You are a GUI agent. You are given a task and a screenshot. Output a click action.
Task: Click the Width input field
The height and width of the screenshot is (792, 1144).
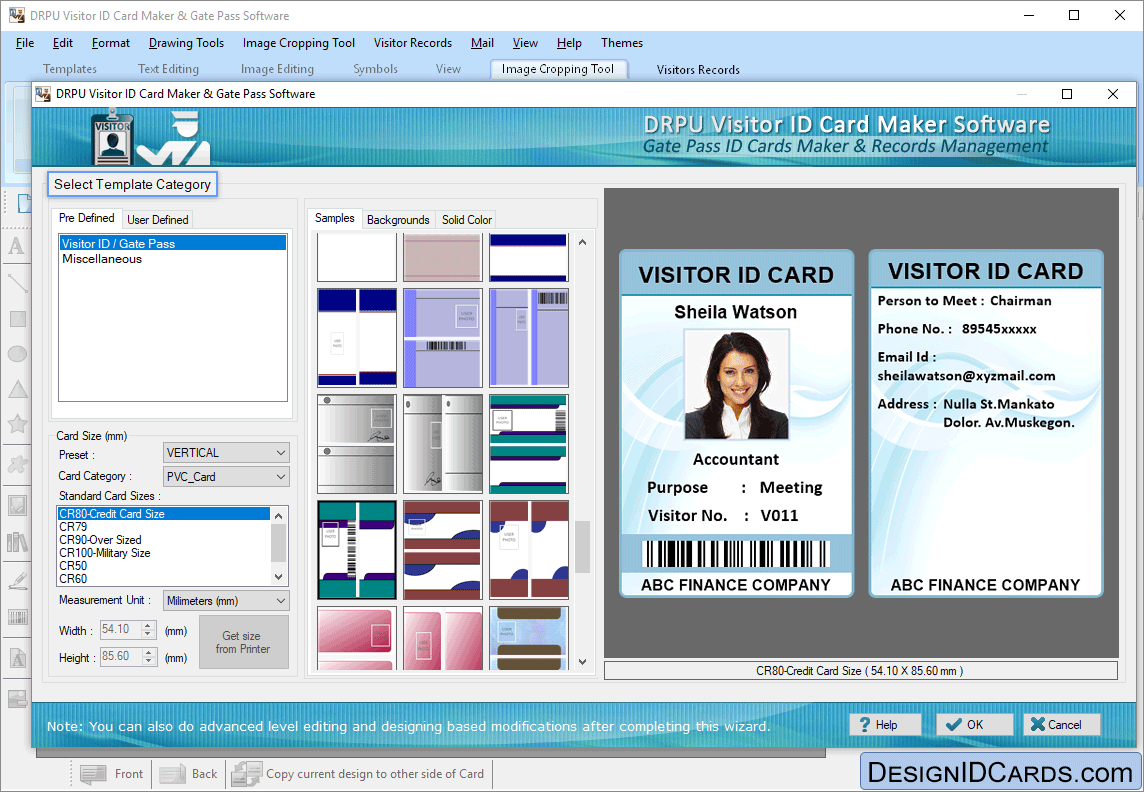(x=120, y=629)
